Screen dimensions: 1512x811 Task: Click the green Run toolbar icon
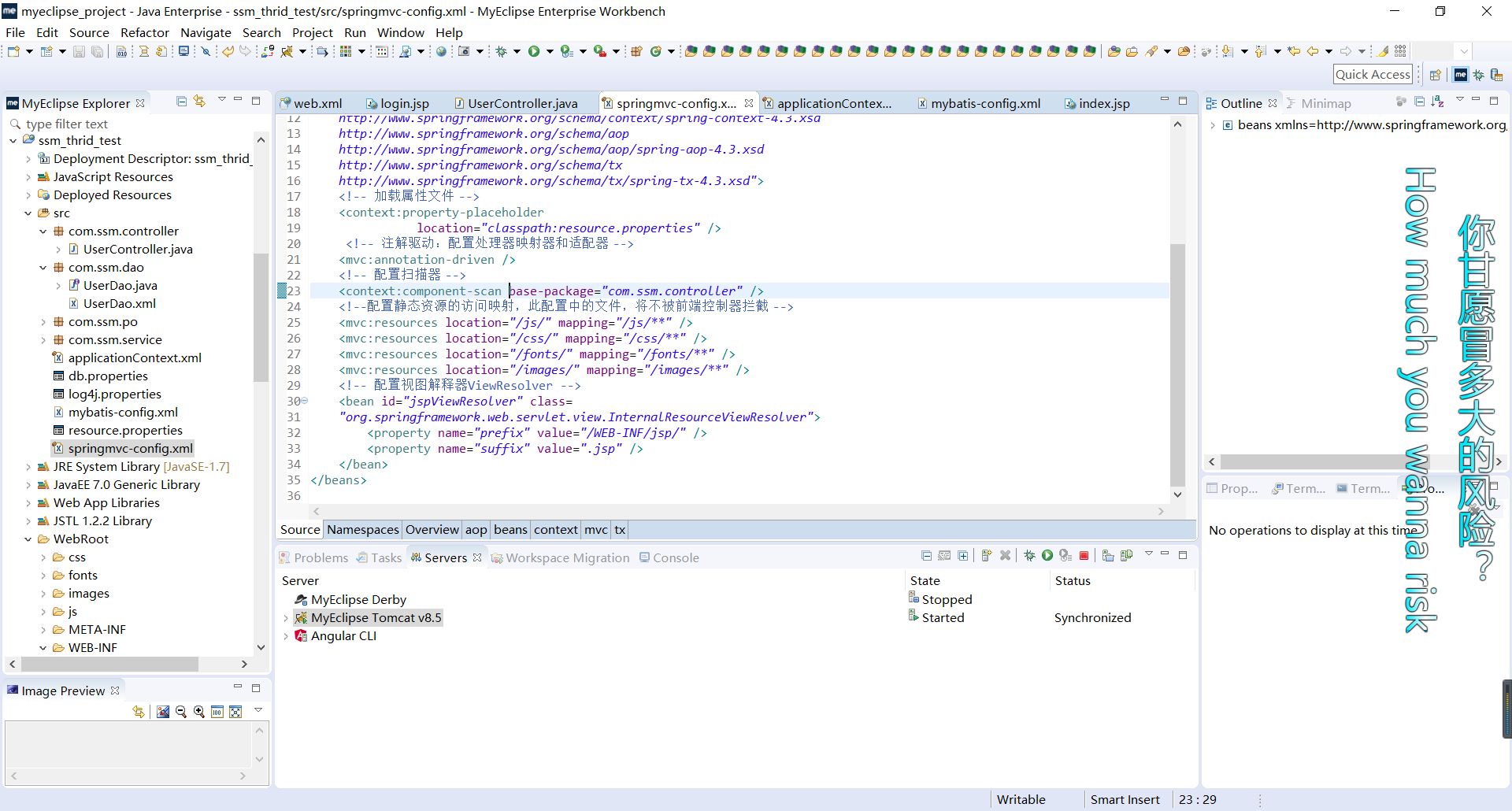tap(534, 52)
